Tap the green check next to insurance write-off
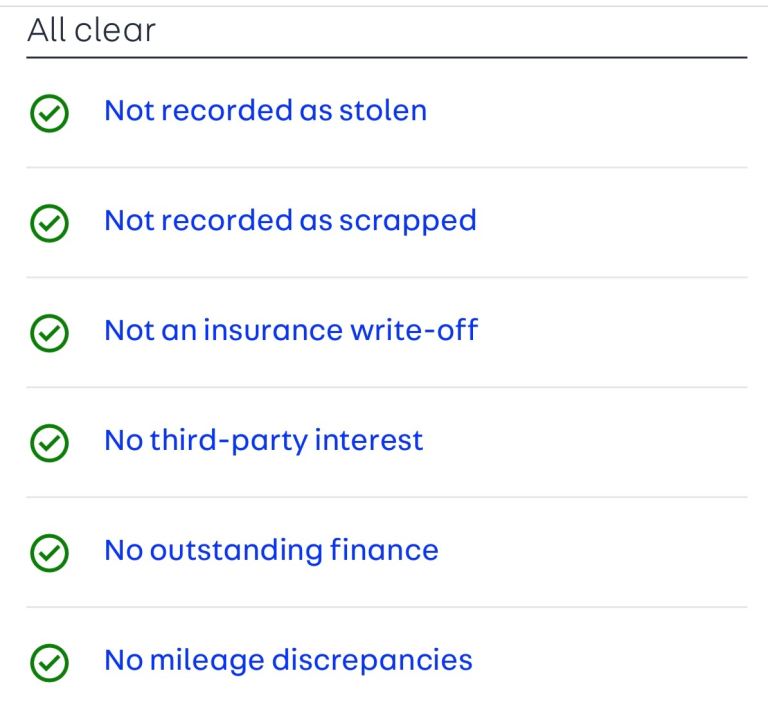 click(50, 332)
